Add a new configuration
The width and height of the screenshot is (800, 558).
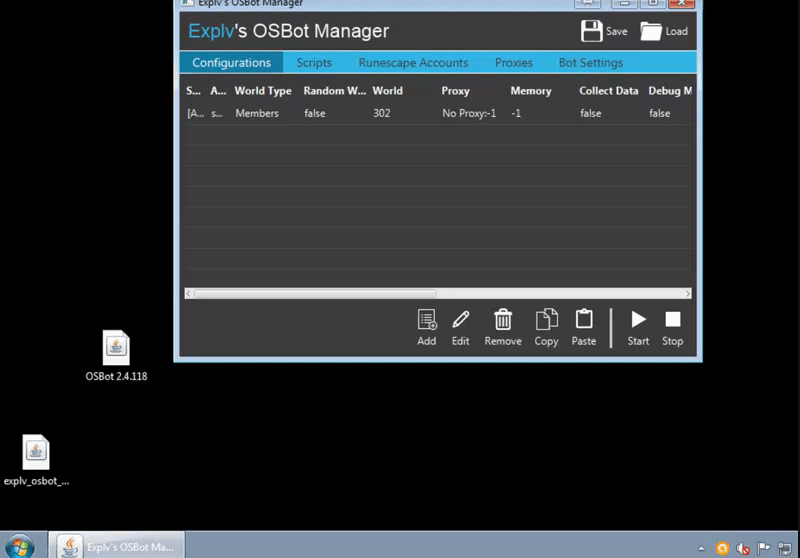[427, 327]
